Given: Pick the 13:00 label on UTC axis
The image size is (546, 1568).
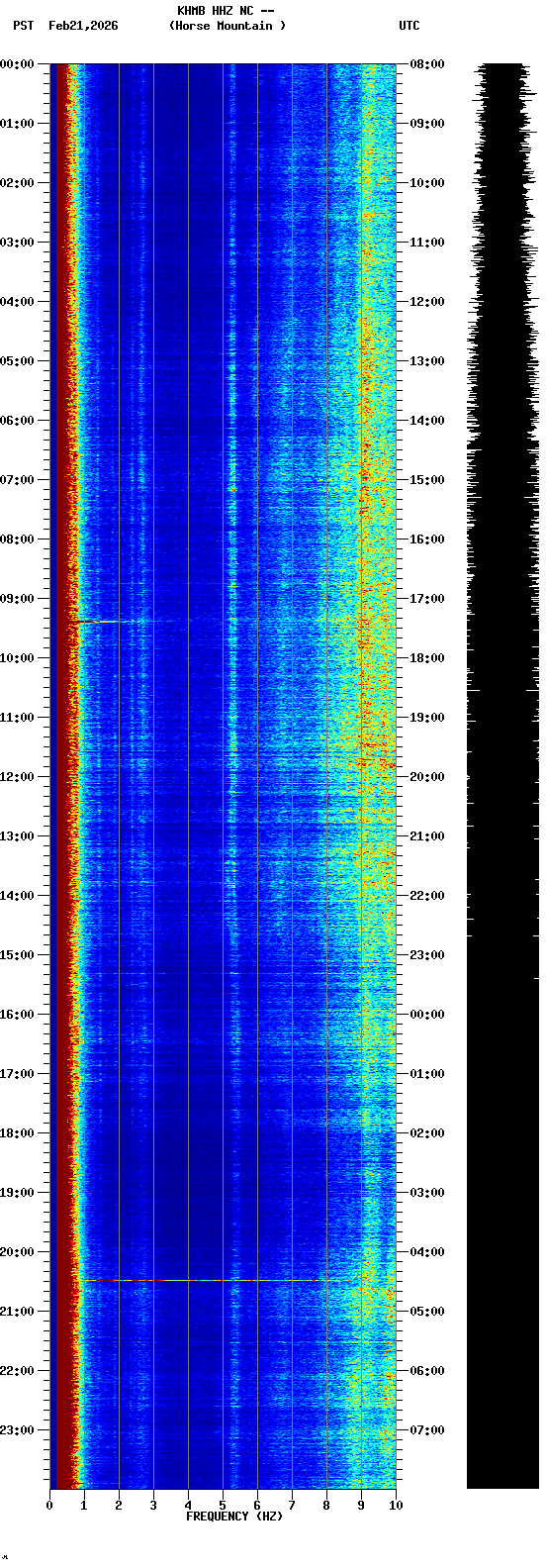Looking at the screenshot, I should (427, 361).
